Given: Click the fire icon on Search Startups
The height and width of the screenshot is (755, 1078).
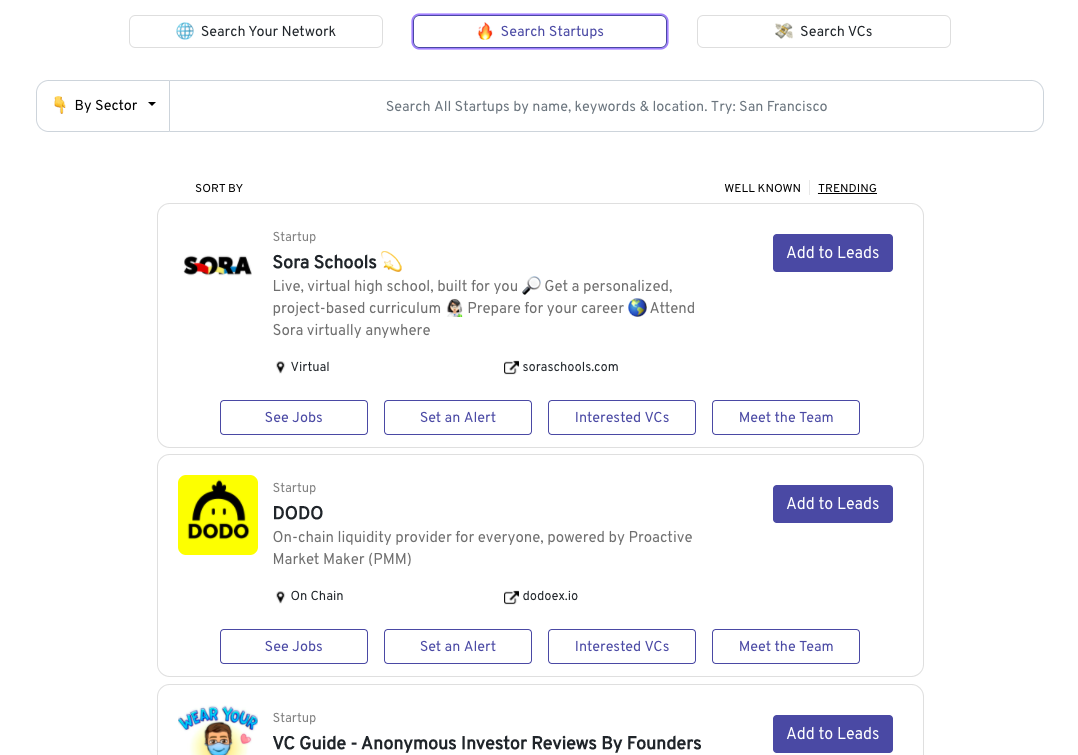Looking at the screenshot, I should (x=485, y=32).
